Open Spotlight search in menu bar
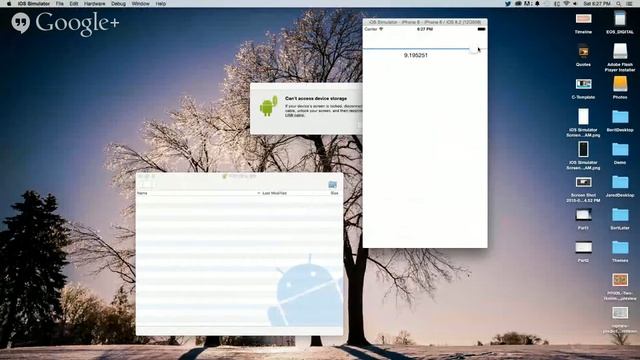Screen dimensions: 640x360 (619, 3)
